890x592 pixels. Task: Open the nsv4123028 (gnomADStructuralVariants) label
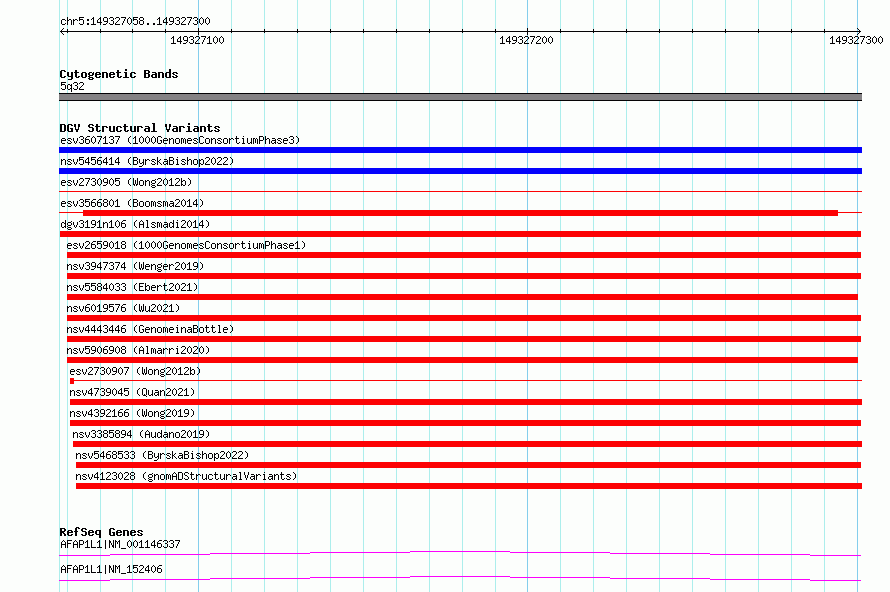pyautogui.click(x=186, y=476)
